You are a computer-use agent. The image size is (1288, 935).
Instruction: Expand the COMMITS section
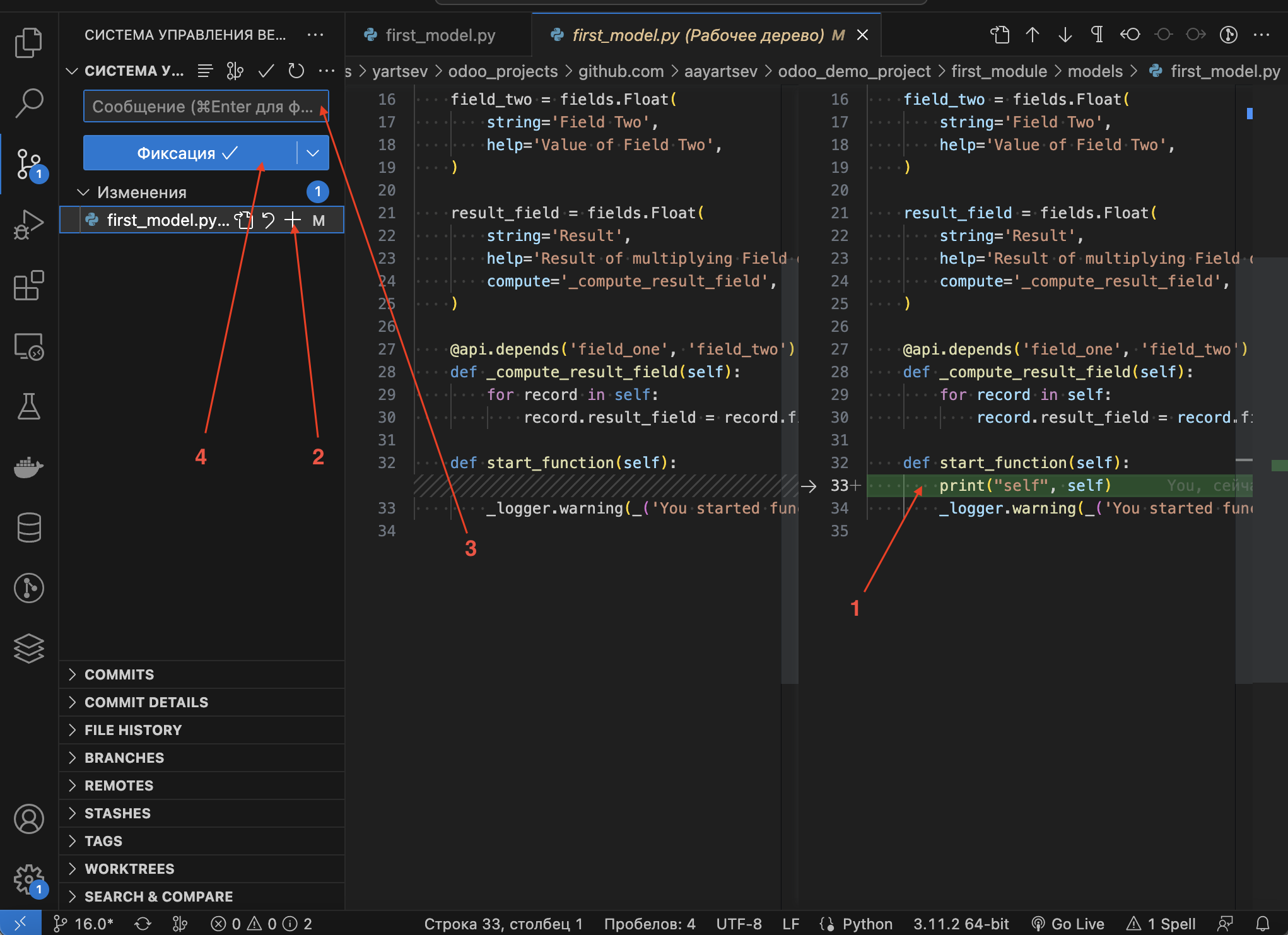point(202,674)
